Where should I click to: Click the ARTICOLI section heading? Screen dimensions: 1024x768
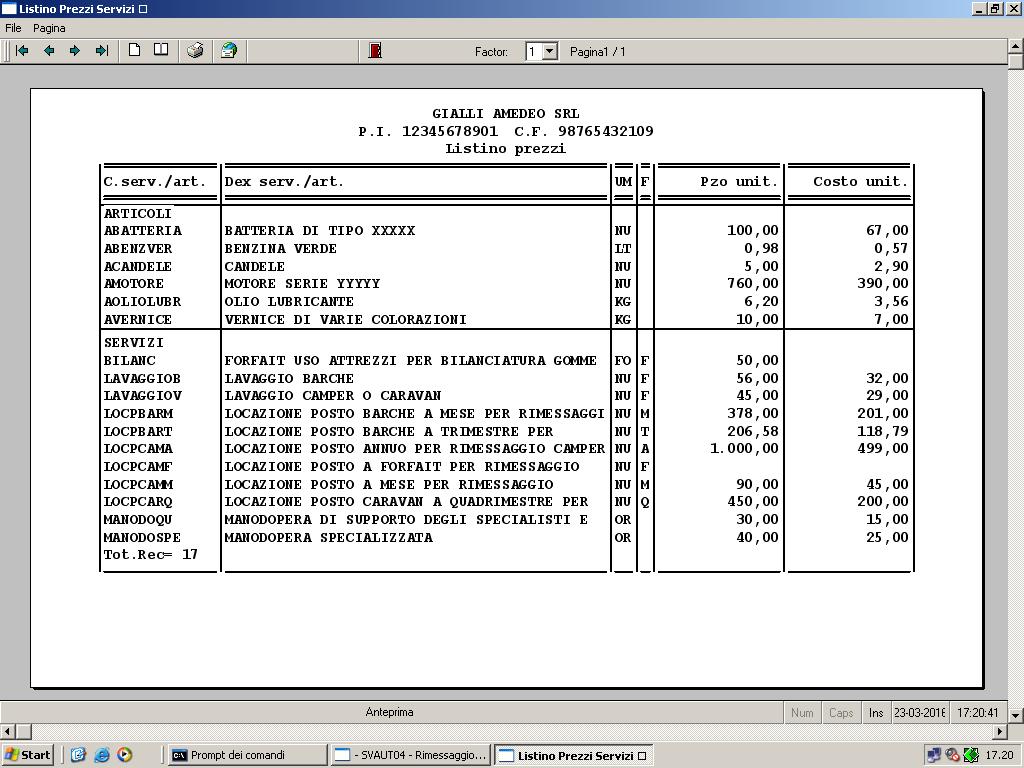coord(138,214)
